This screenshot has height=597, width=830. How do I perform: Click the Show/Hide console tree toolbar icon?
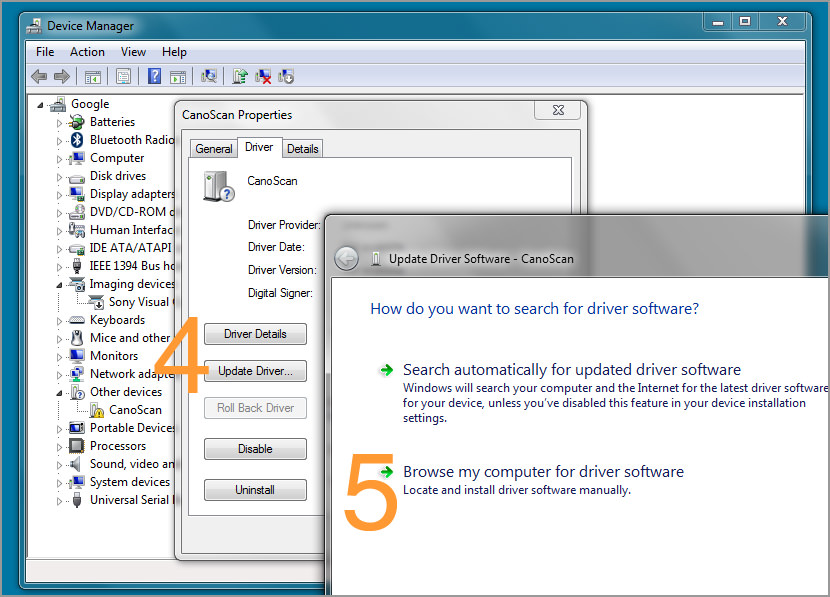point(93,77)
